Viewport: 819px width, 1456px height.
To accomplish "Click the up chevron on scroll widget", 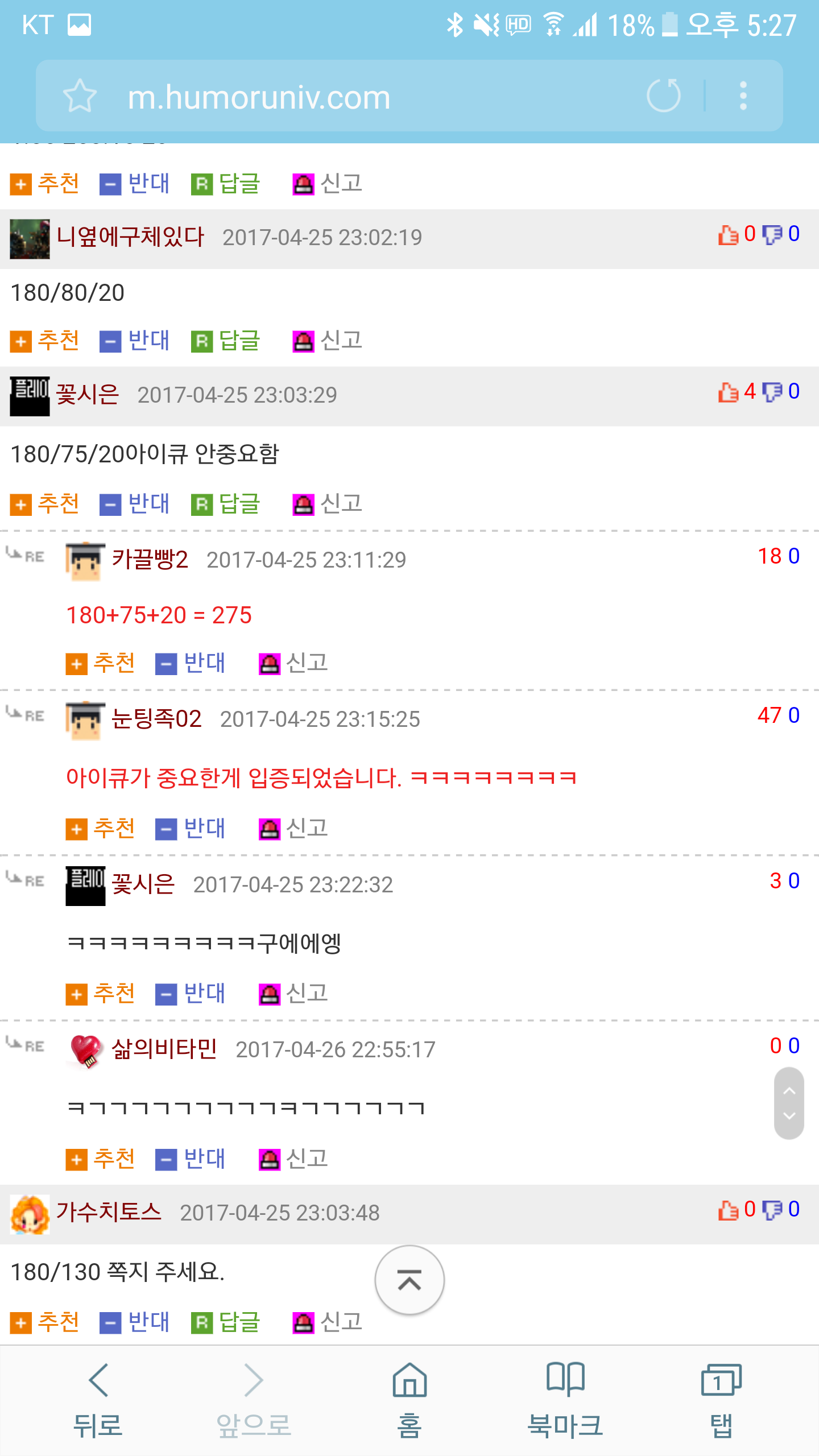I will 789,1090.
